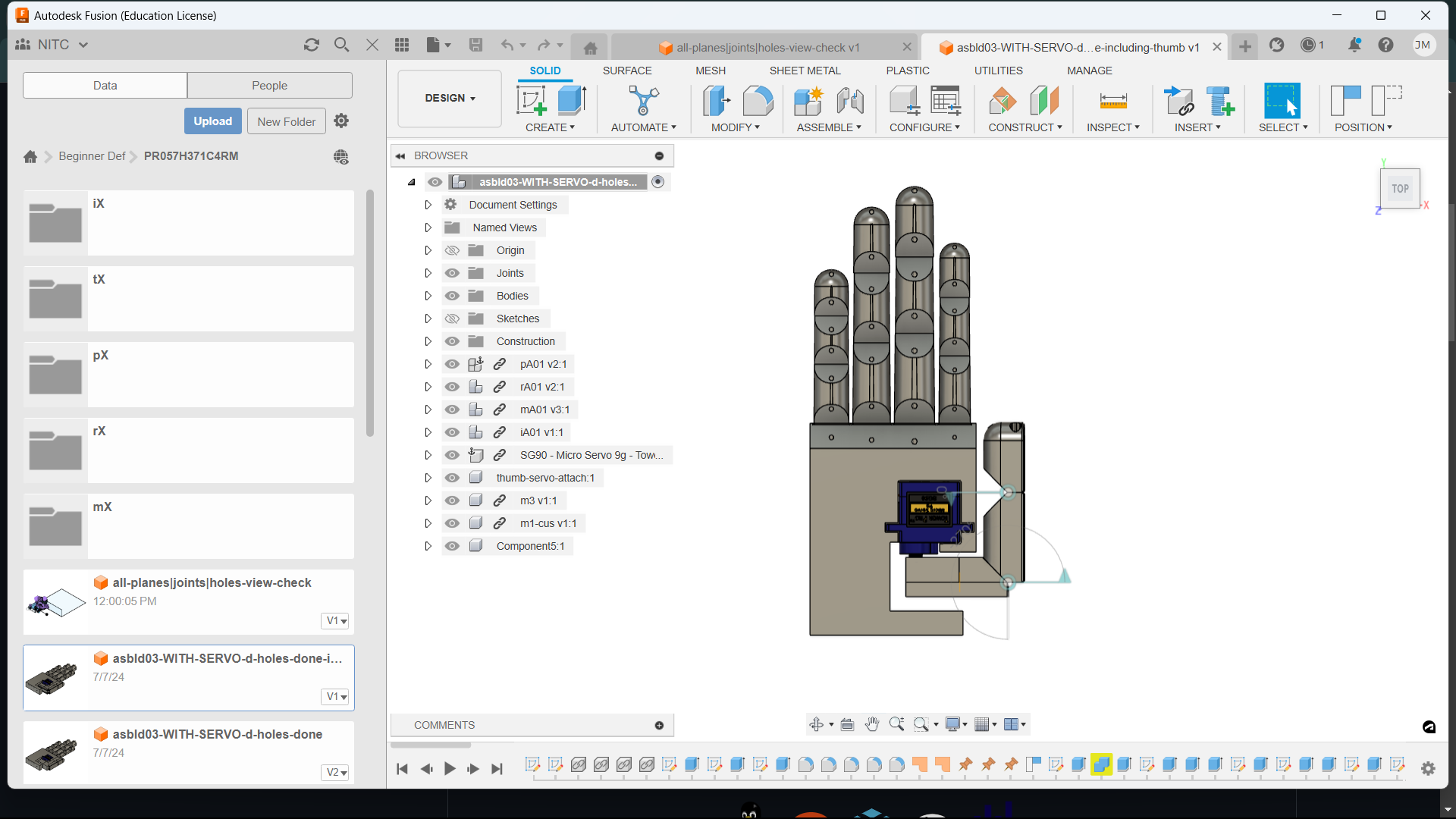Toggle visibility of SG90 Micro Servo component

[x=452, y=454]
